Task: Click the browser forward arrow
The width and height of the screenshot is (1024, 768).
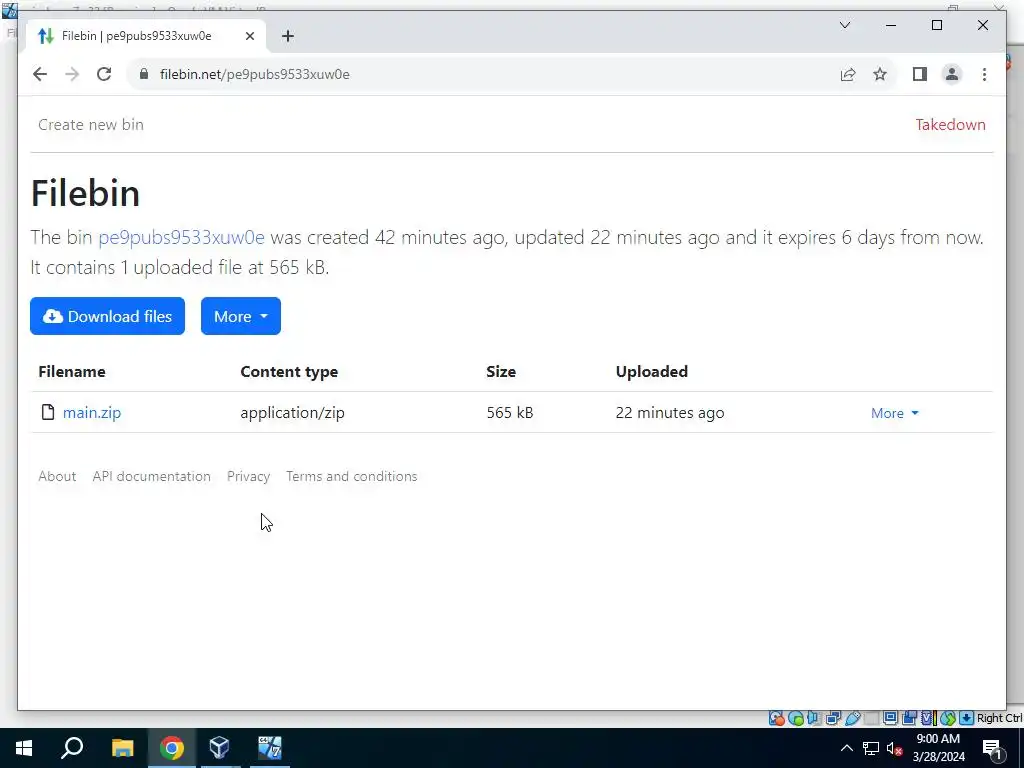Action: click(72, 74)
